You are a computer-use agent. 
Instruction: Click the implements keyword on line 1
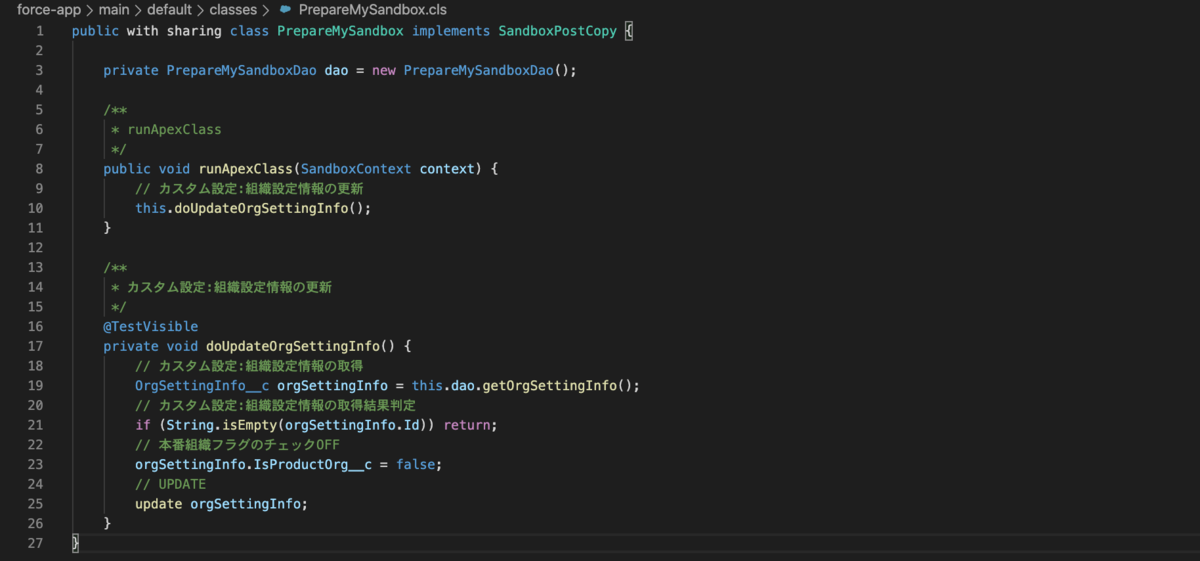pyautogui.click(x=451, y=31)
